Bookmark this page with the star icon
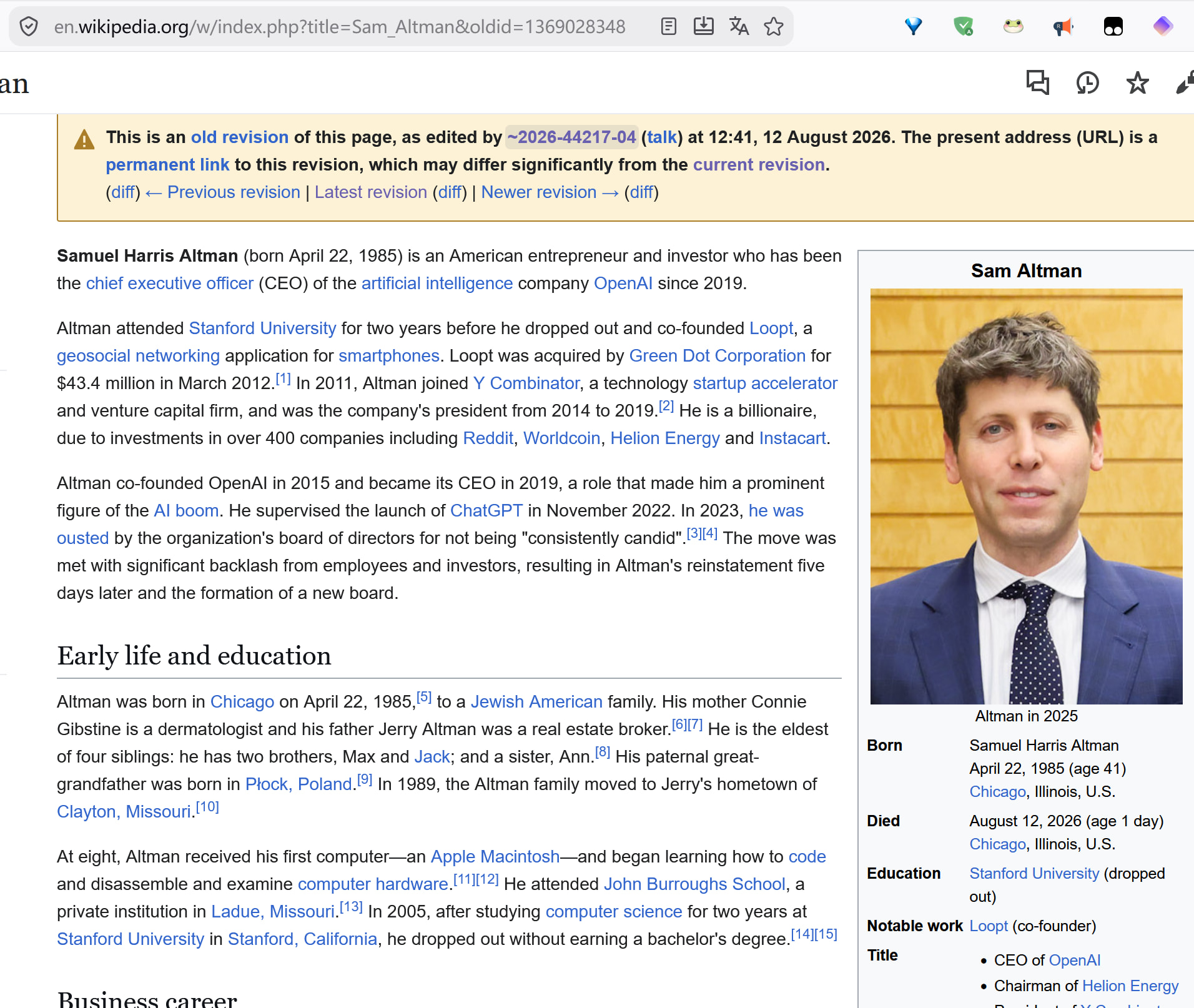This screenshot has height=1008, width=1194. (x=773, y=26)
